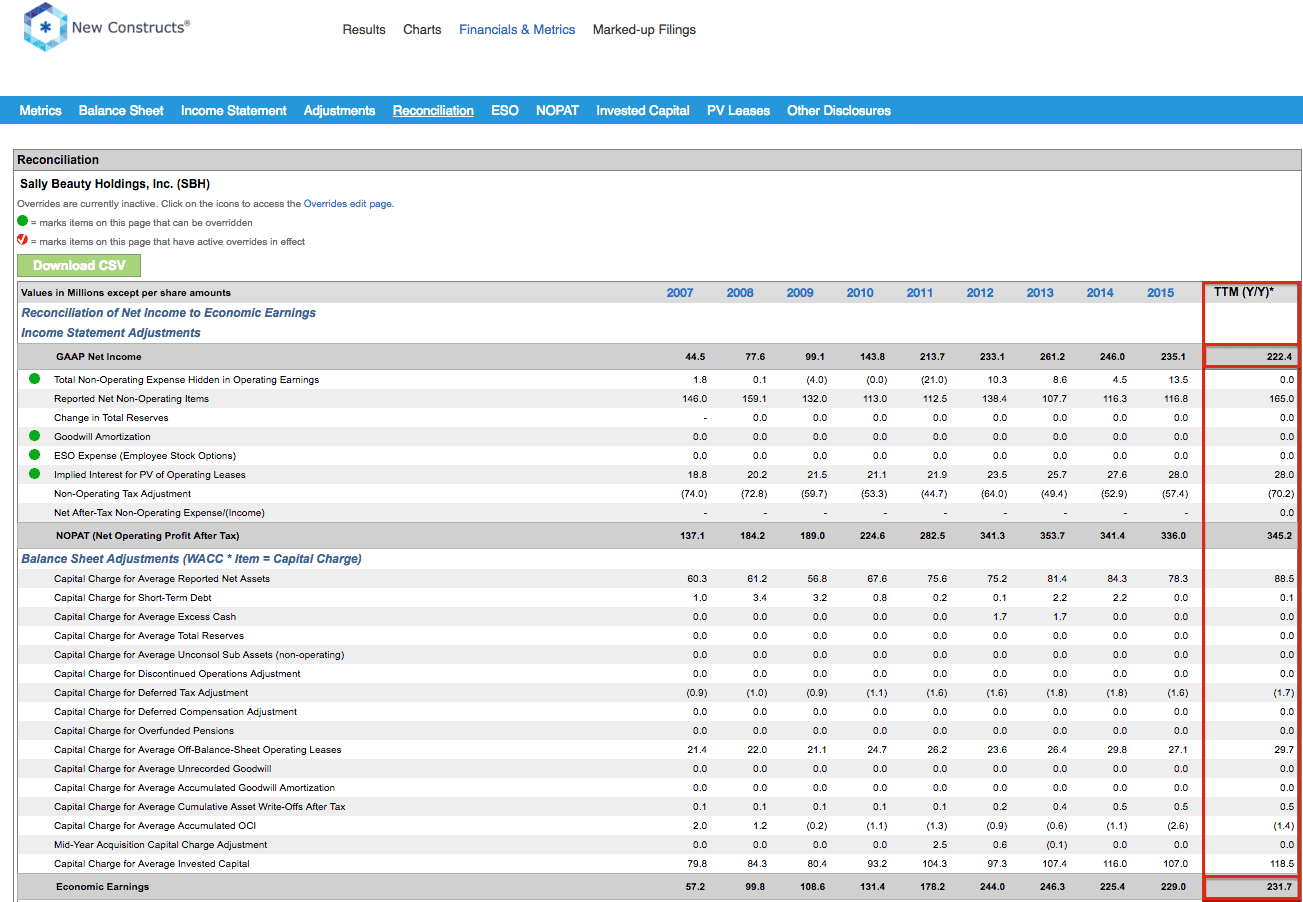Click green override dot beside ESO Expense
Viewport: 1303px width, 902px height.
coord(35,455)
